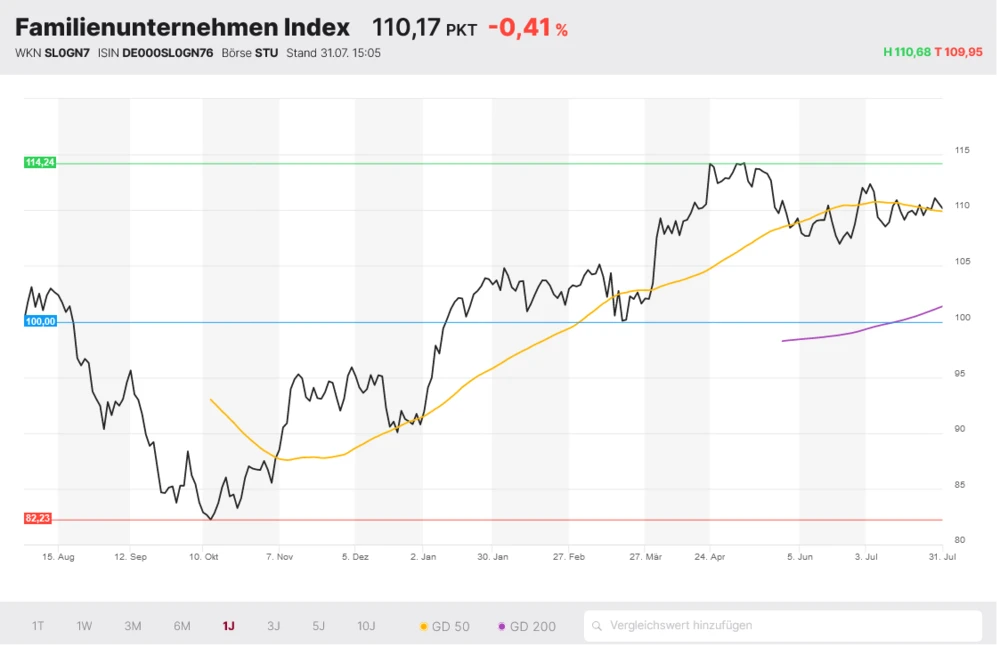Screen dimensions: 1000x647
Task: Select the 1J time range
Action: point(228,627)
